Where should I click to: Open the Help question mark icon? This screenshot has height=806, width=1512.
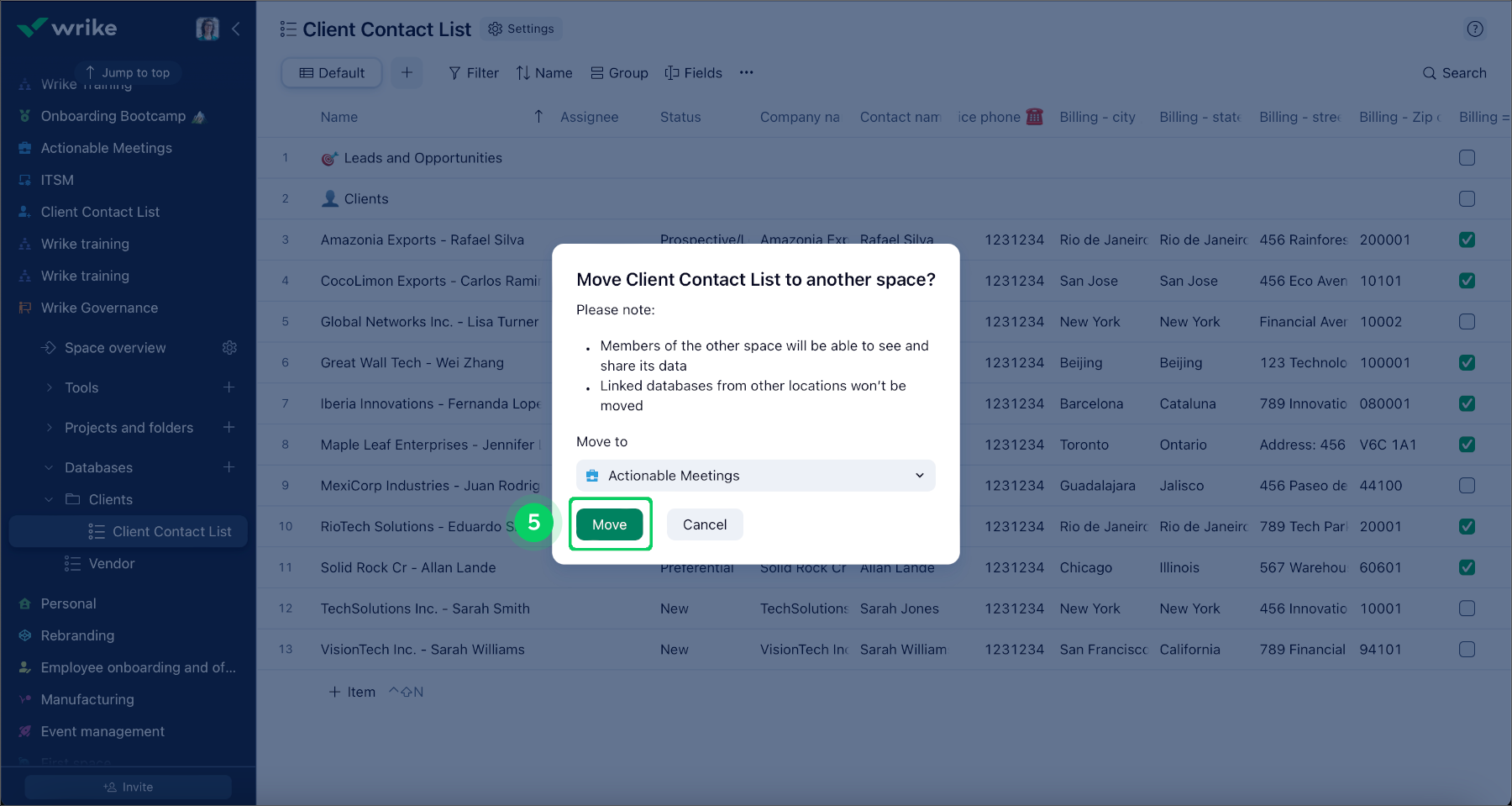click(1475, 29)
